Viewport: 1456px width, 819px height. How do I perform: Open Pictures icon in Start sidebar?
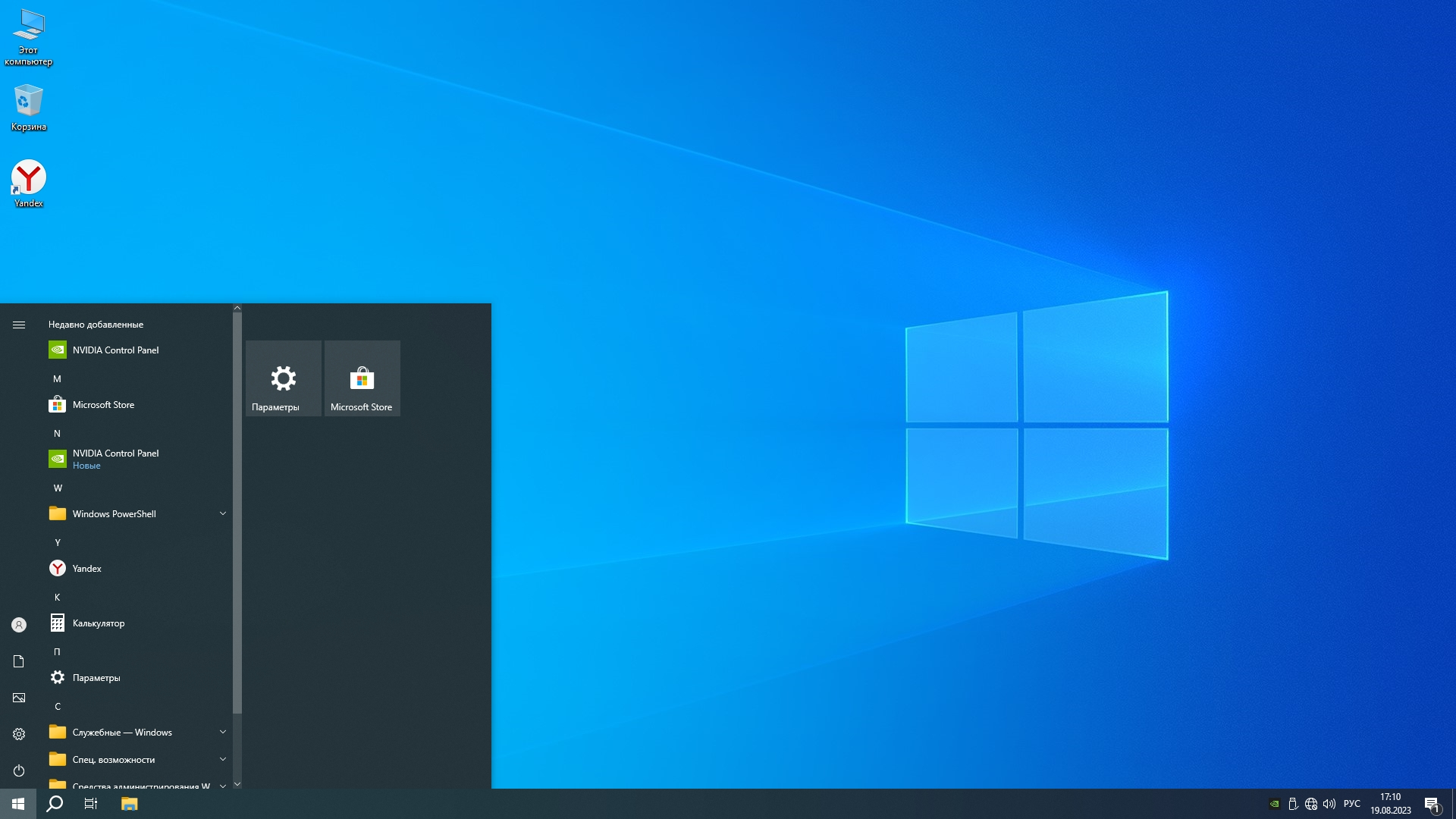(x=19, y=698)
